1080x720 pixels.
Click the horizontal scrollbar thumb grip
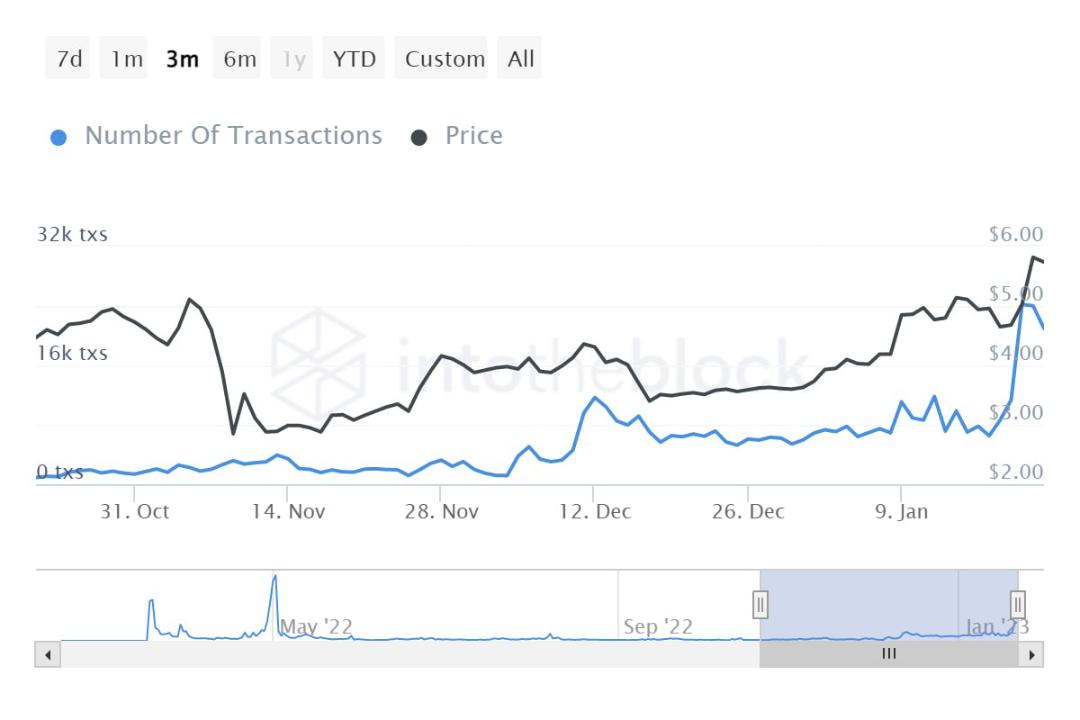[888, 655]
